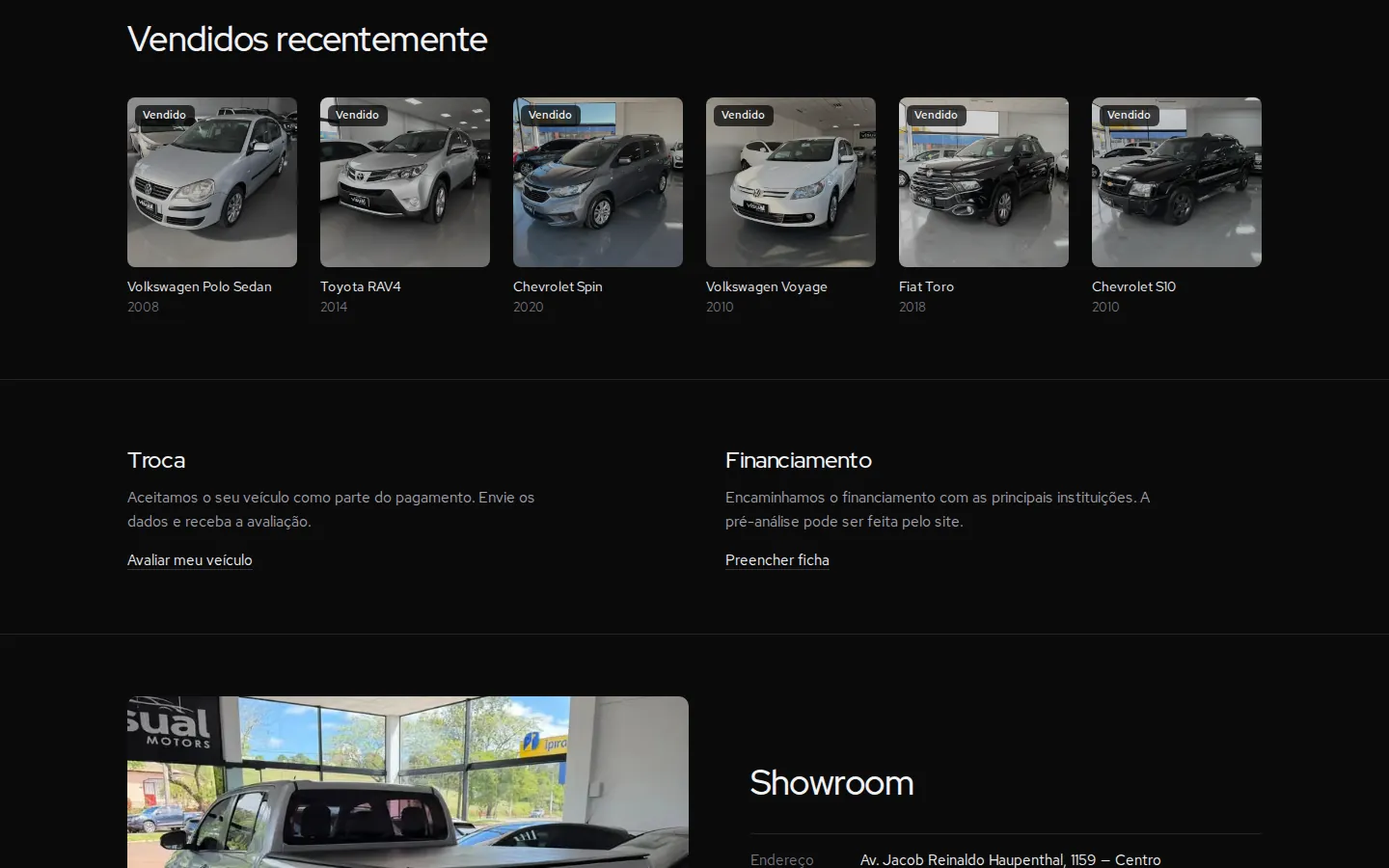Click the Troca description paragraph

coord(331,509)
